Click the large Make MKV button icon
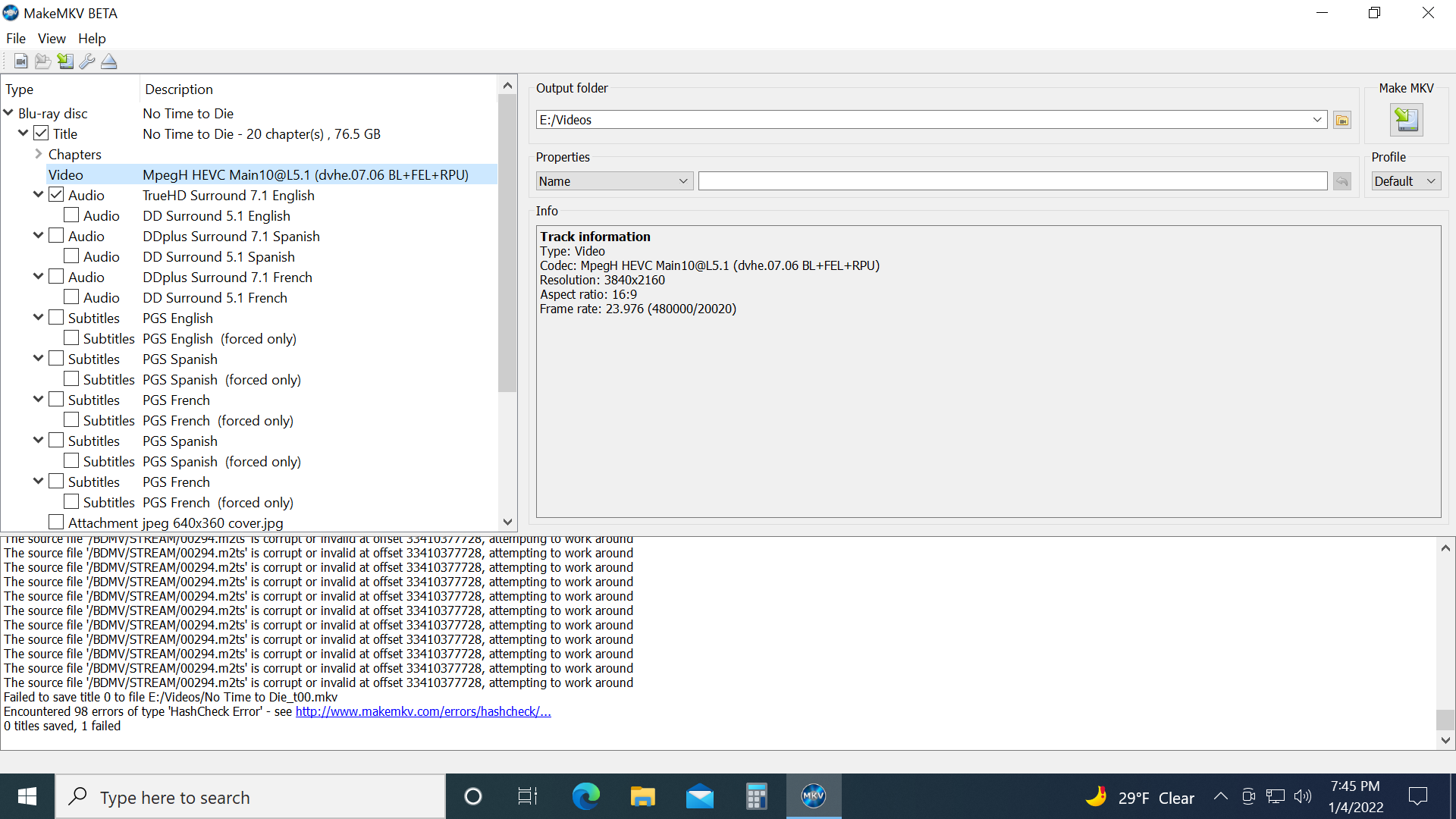Image resolution: width=1456 pixels, height=819 pixels. (x=1406, y=119)
